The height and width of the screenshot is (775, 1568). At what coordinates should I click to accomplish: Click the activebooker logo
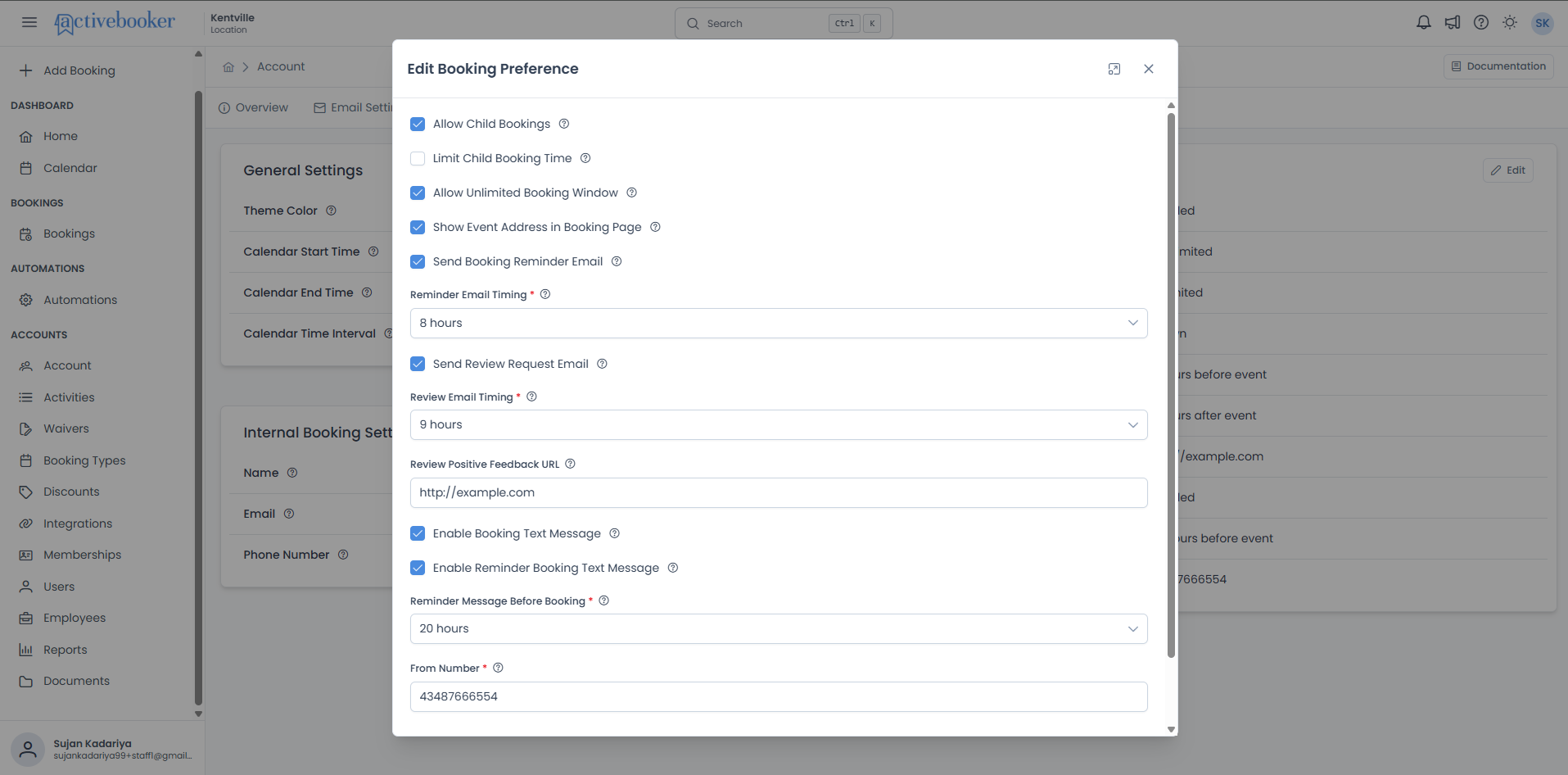pyautogui.click(x=115, y=22)
